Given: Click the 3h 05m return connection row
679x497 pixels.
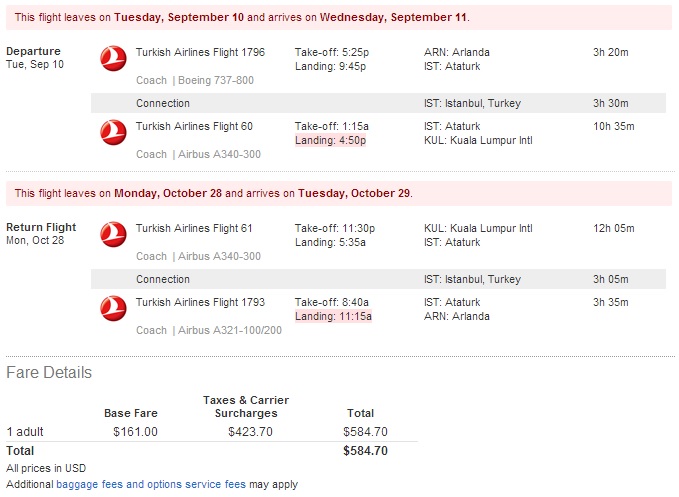Looking at the screenshot, I should [378, 279].
